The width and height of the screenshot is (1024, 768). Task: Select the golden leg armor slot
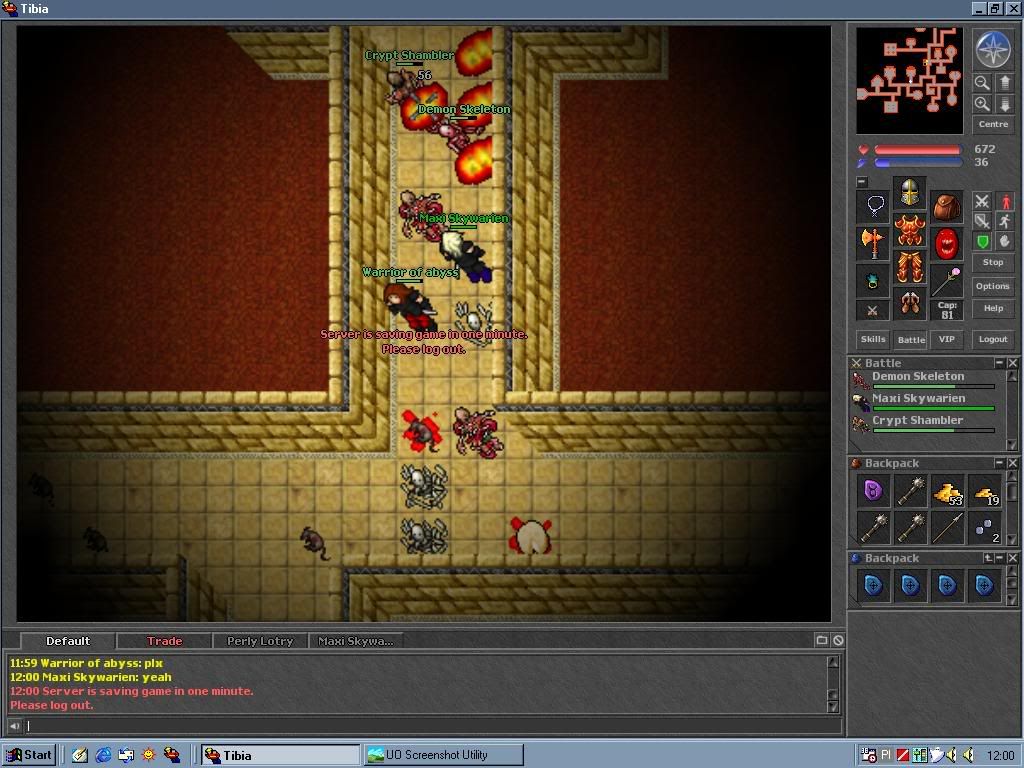tap(909, 266)
